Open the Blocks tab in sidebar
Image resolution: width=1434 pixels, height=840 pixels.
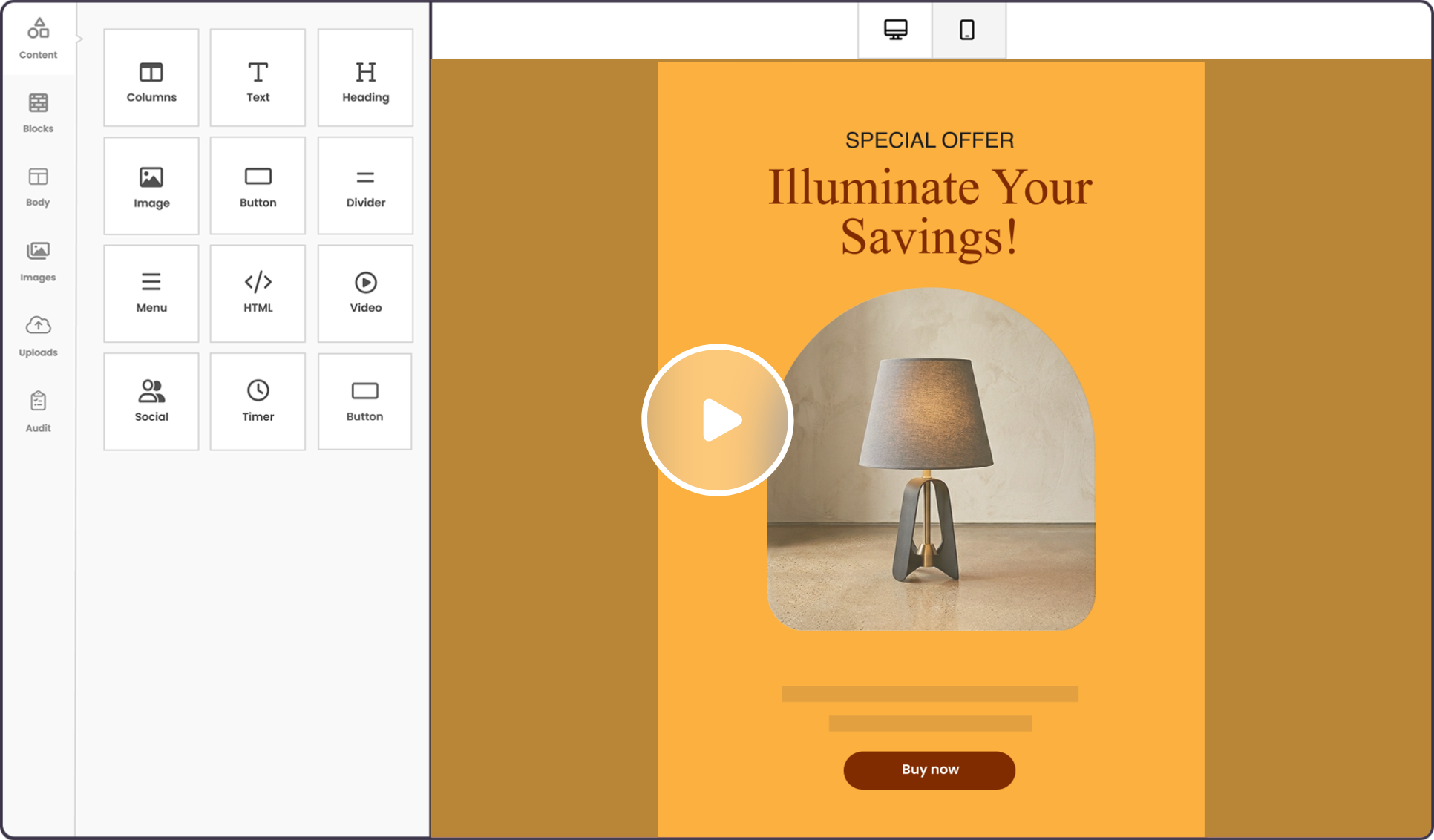tap(38, 113)
